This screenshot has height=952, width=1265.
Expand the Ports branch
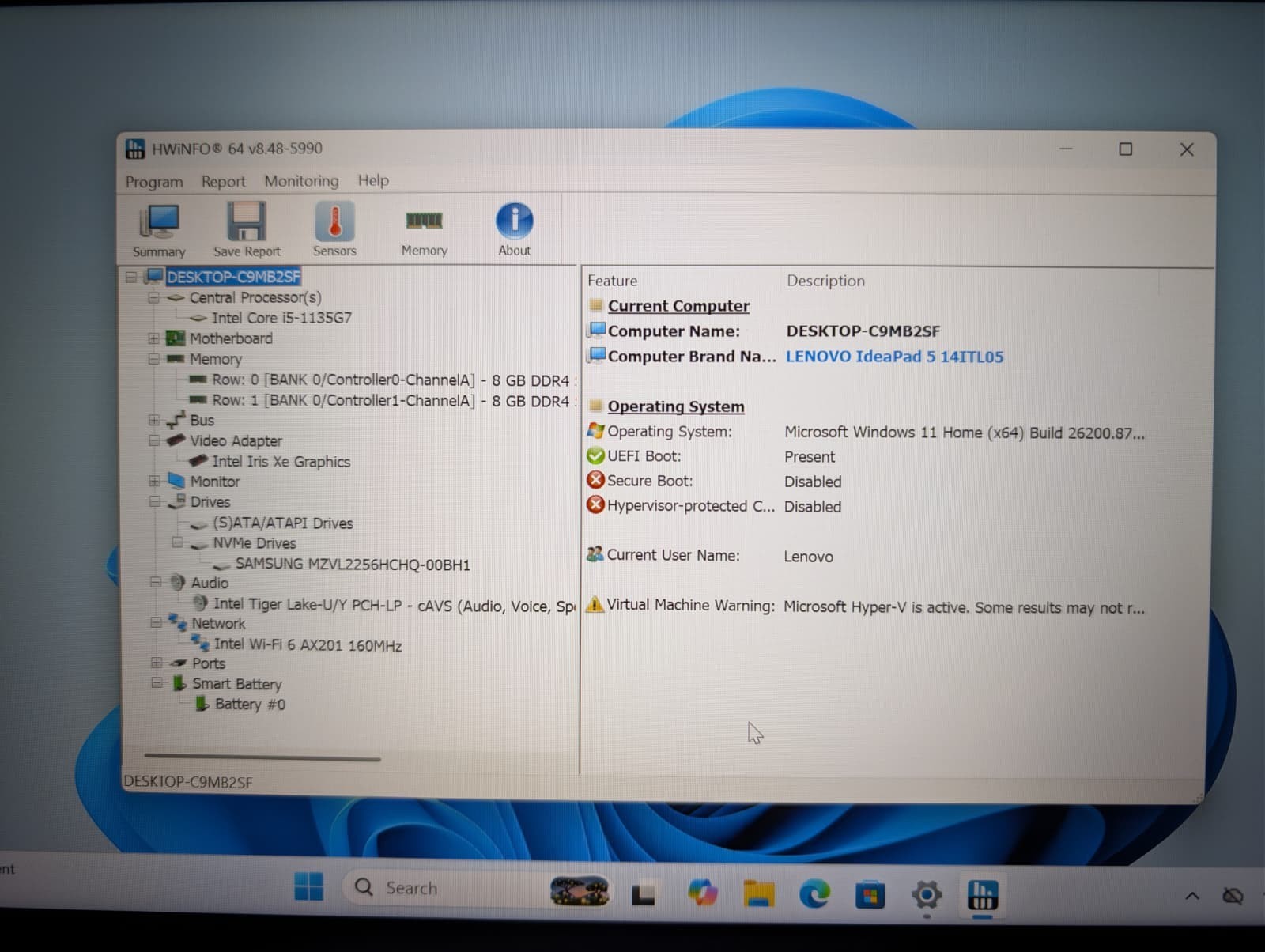click(x=157, y=663)
